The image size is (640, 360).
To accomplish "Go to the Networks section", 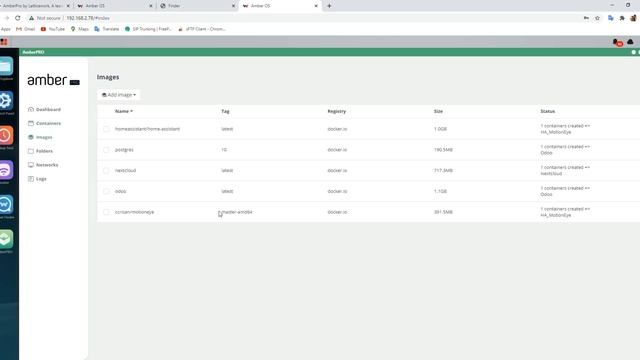I will point(47,165).
